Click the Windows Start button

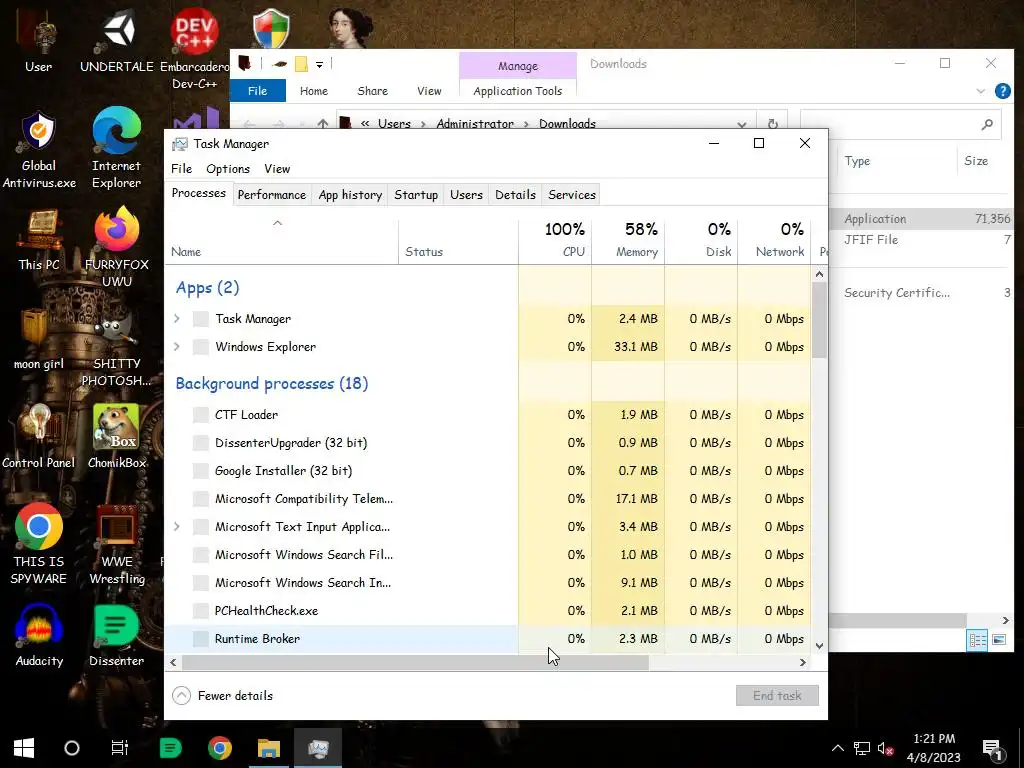tap(24, 748)
